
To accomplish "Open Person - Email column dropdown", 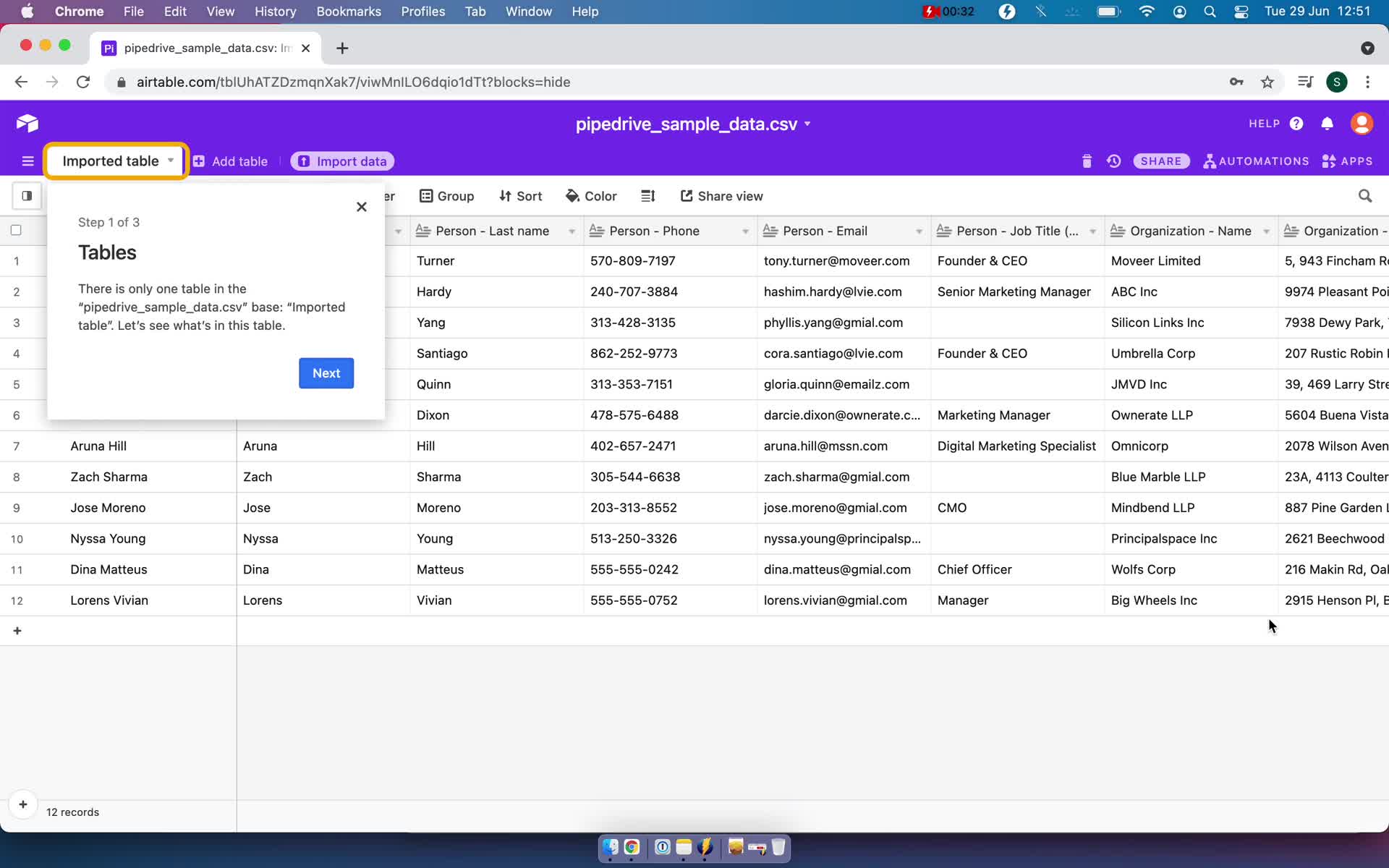I will pos(919,231).
